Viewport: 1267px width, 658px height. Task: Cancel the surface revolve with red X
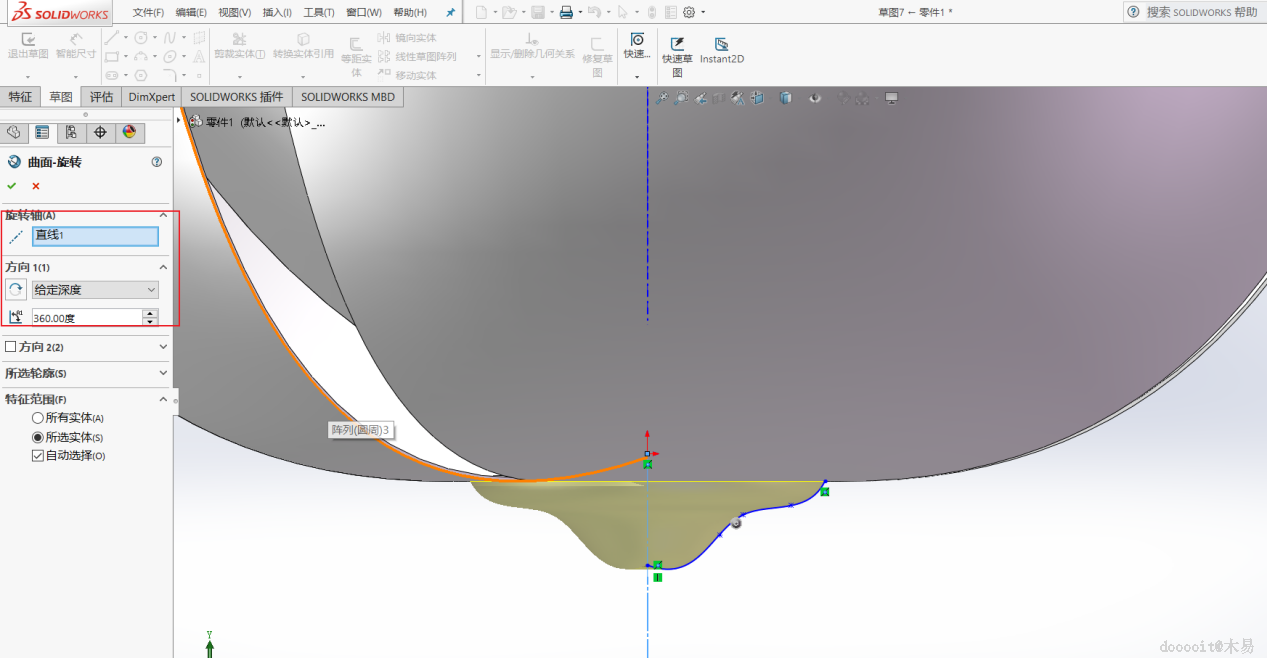[36, 186]
